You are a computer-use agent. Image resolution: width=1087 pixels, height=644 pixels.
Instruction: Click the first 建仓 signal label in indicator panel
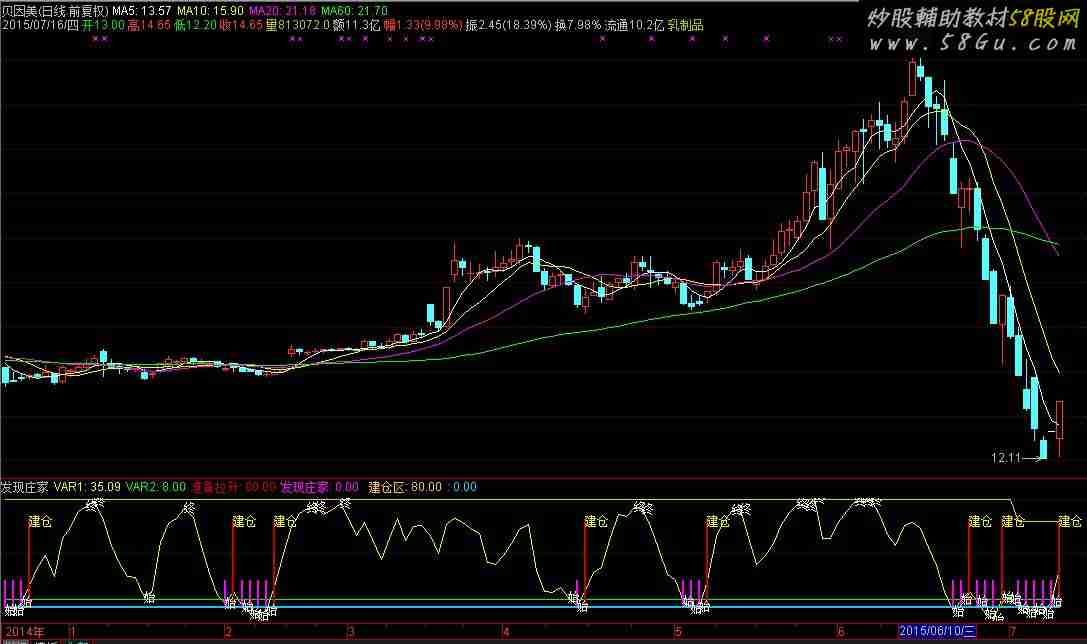pyautogui.click(x=40, y=521)
